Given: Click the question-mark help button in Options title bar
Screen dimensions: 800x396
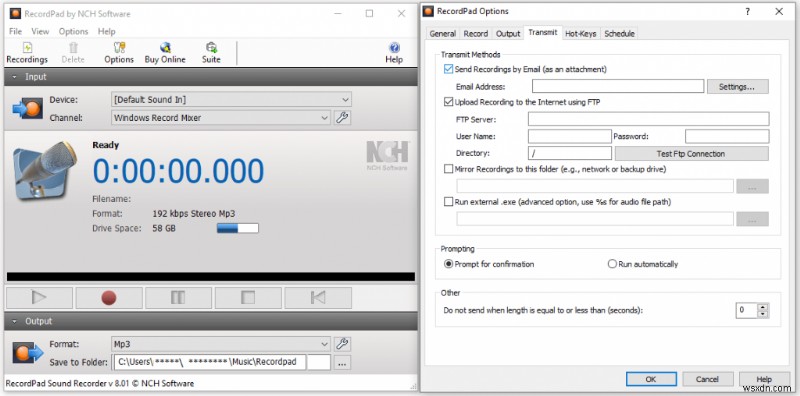Looking at the screenshot, I should 747,11.
